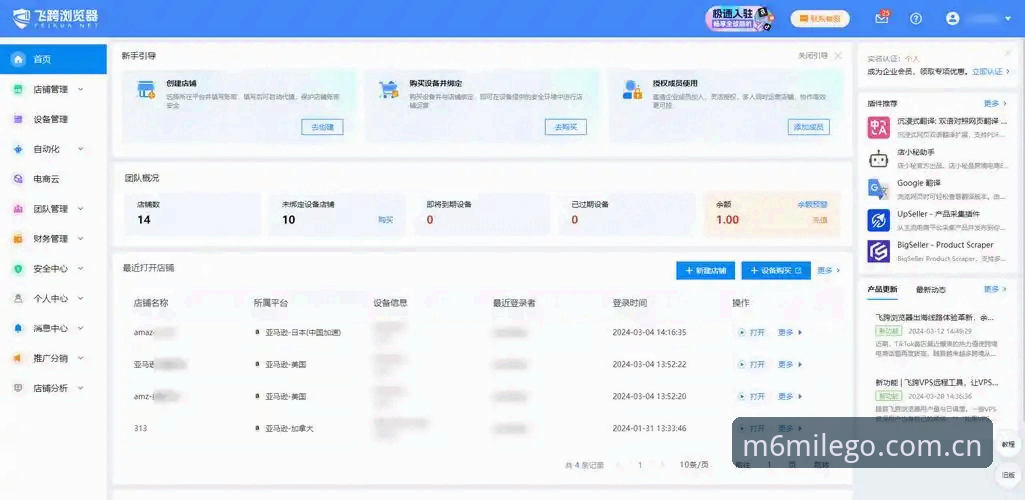Click 更多 link beside 插件推荐

click(995, 103)
